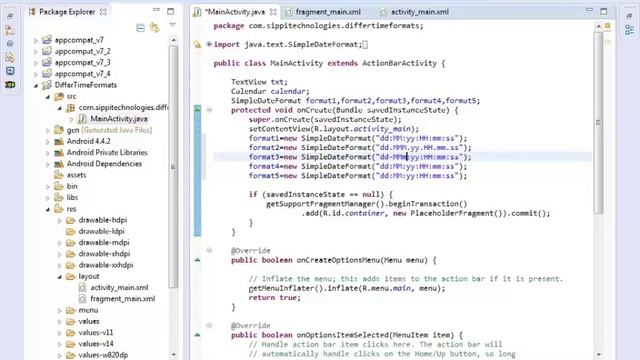640x360 pixels.
Task: Select the libs folder
Action: click(72, 197)
